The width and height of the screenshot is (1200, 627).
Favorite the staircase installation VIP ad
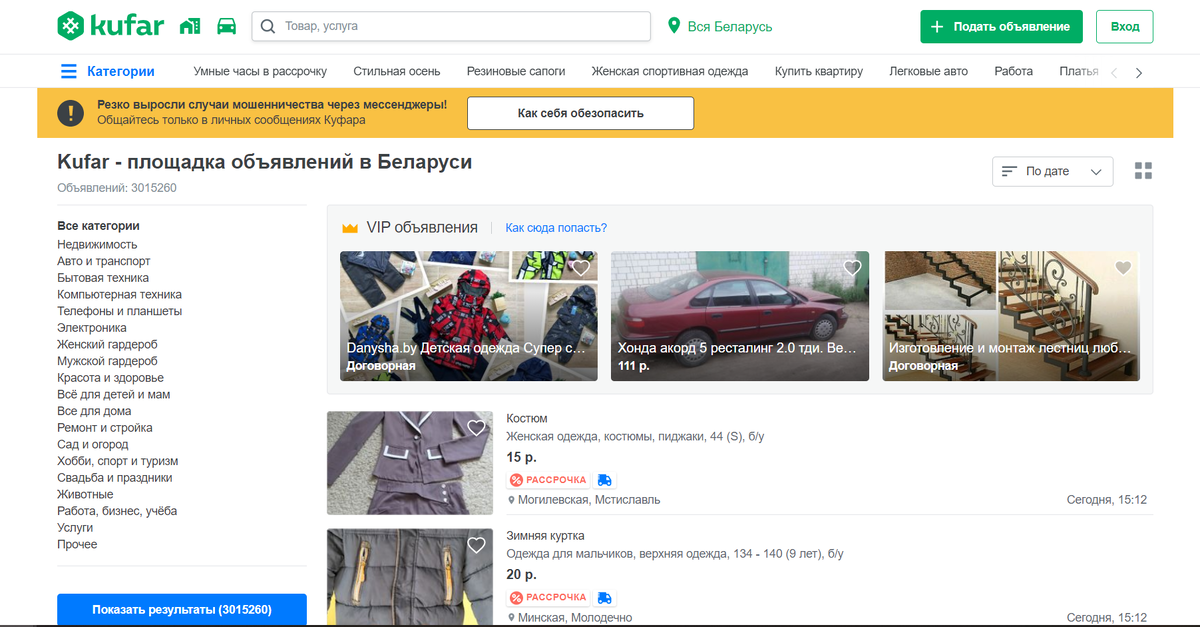(x=1123, y=268)
